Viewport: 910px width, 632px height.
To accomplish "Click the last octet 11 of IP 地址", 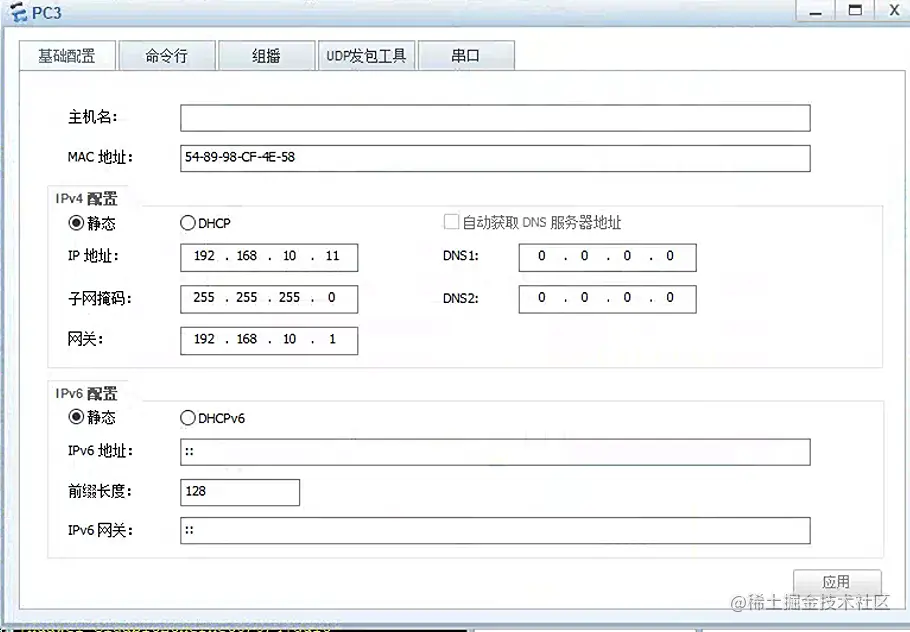I will pos(332,256).
